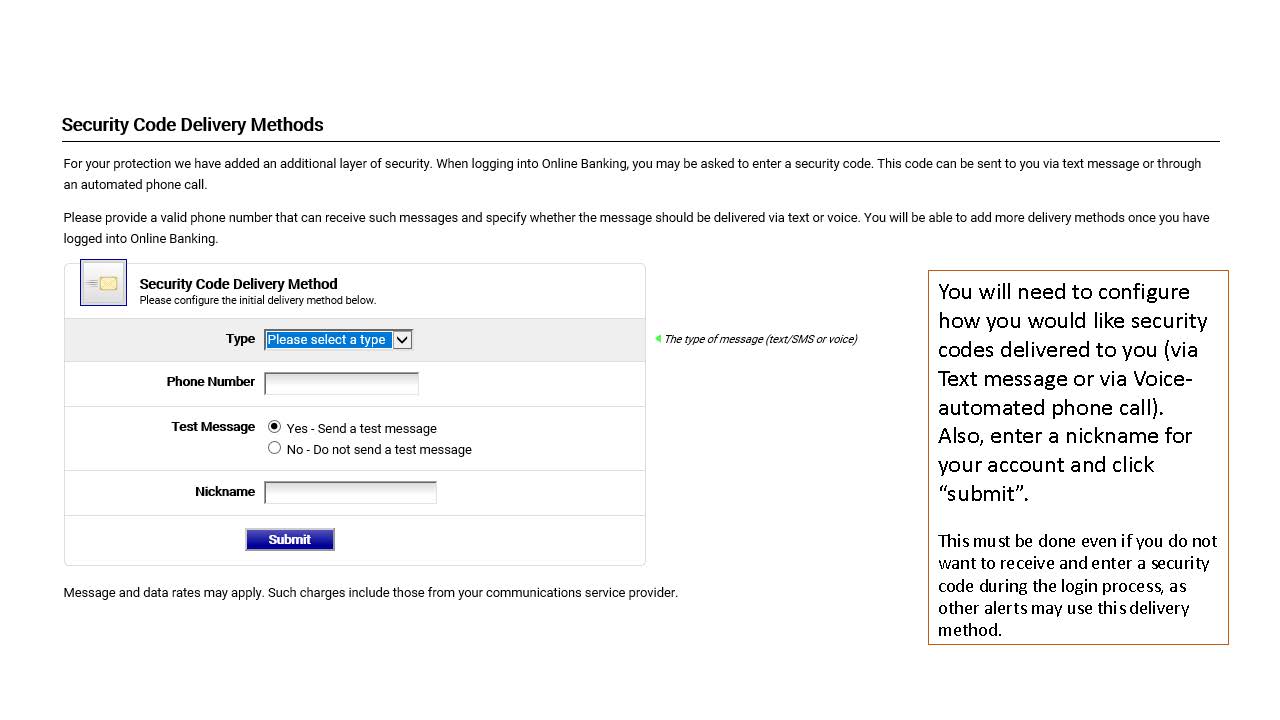
Task: Click the orange-bordered instruction note box
Action: click(1077, 456)
